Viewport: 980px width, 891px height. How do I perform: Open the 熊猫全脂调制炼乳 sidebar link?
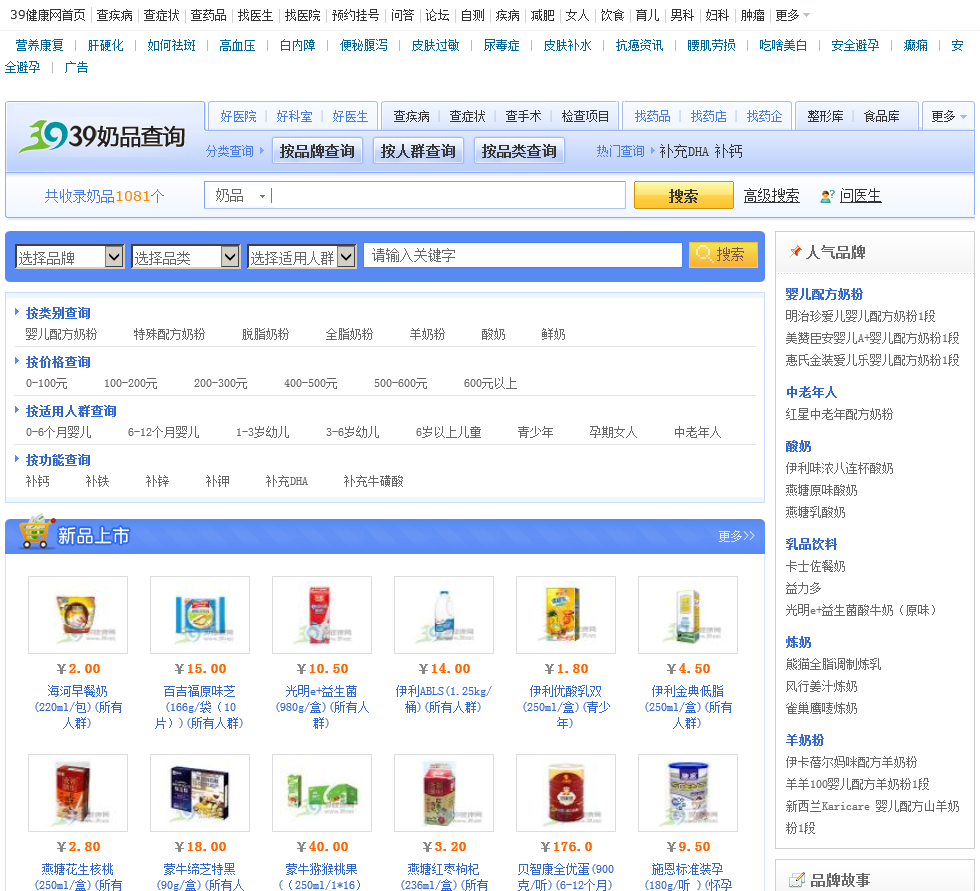click(x=833, y=664)
